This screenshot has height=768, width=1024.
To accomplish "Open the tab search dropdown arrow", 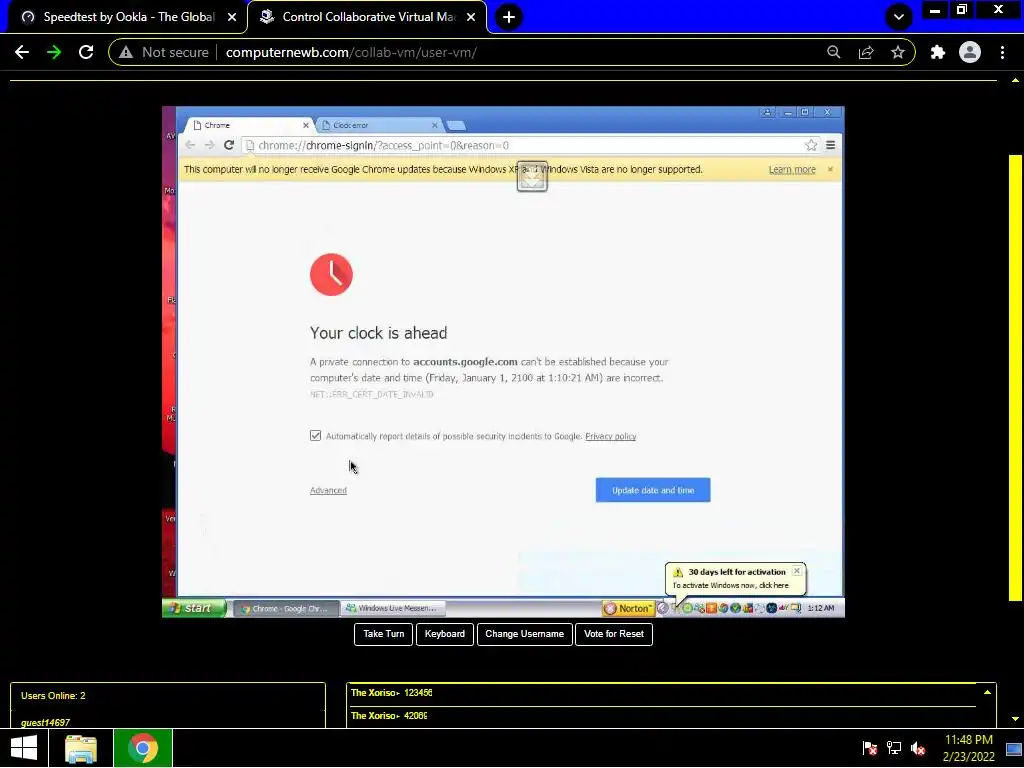I will 899,17.
